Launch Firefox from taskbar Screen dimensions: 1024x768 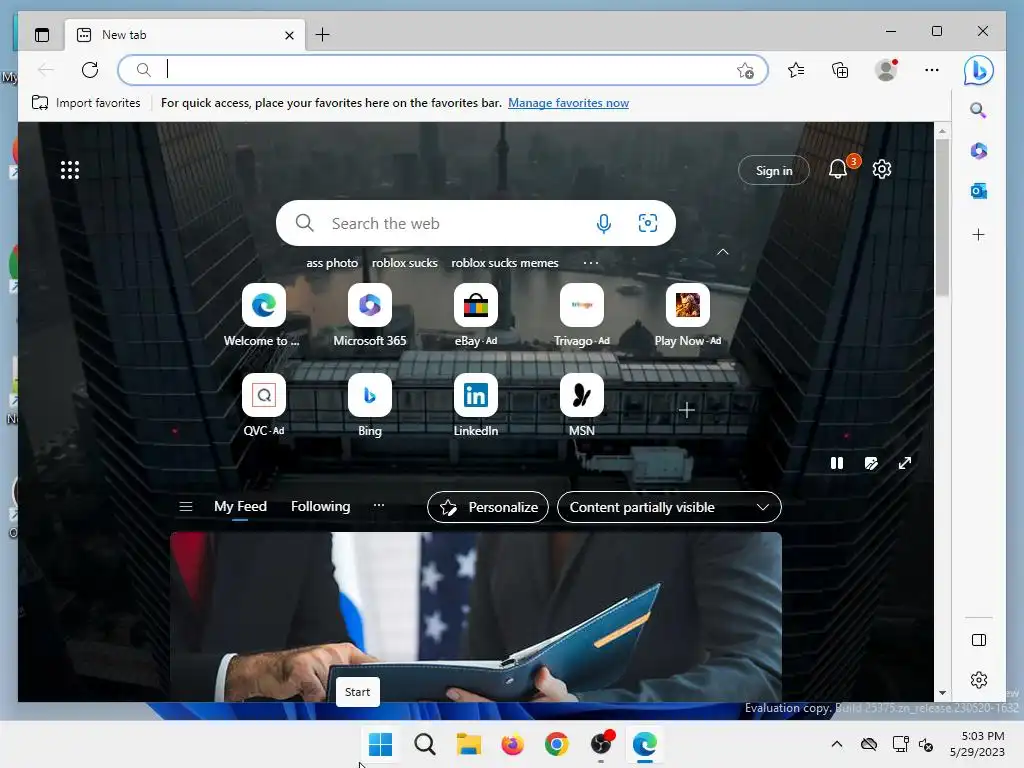[x=513, y=744]
